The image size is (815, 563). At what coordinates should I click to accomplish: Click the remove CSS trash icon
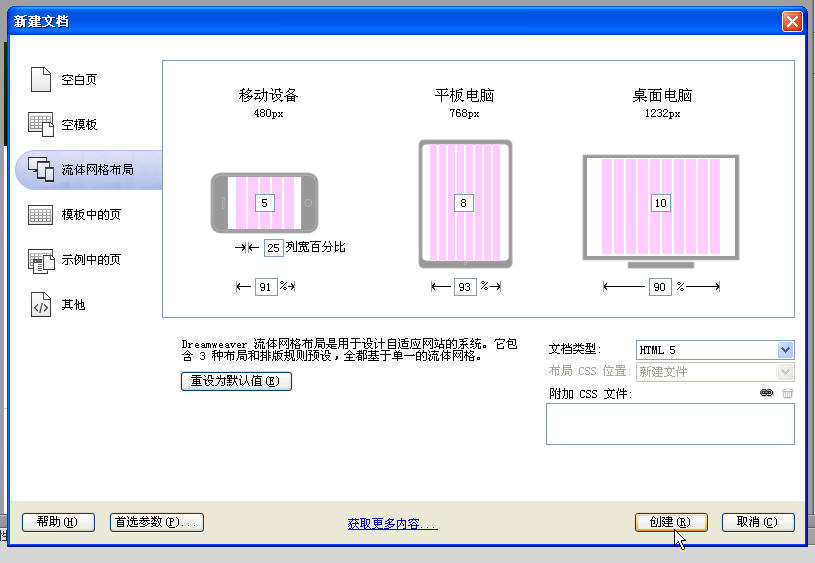tap(788, 393)
